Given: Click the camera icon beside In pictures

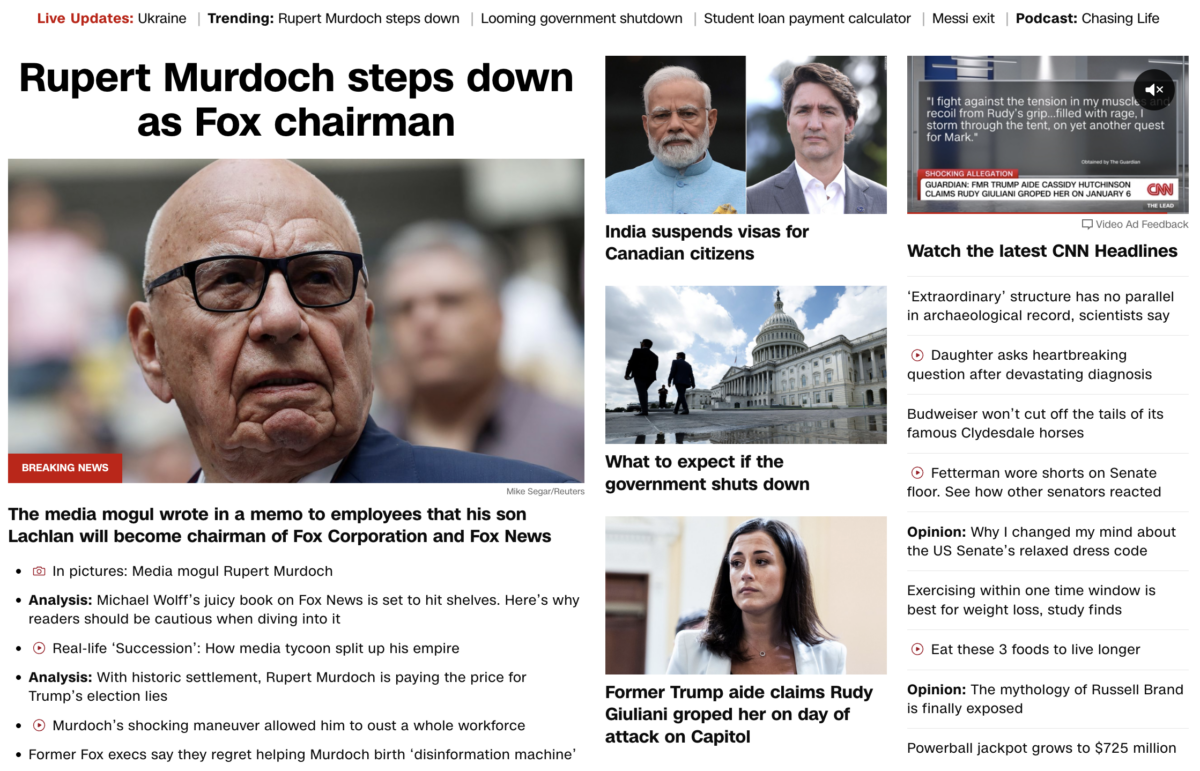Looking at the screenshot, I should (x=39, y=571).
